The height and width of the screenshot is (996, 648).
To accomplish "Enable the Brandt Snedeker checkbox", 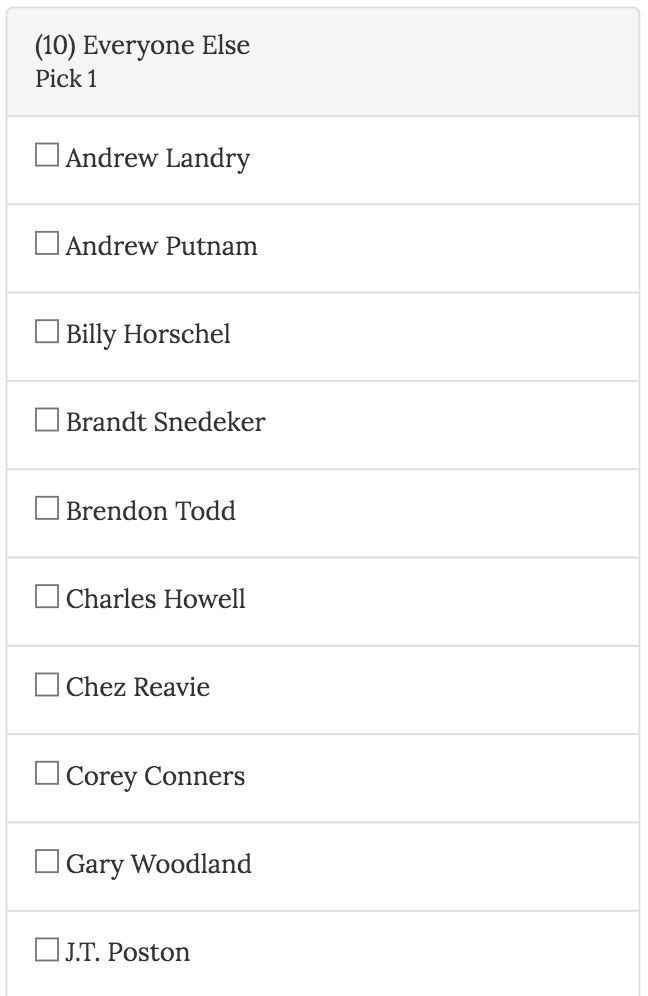I will 47,420.
